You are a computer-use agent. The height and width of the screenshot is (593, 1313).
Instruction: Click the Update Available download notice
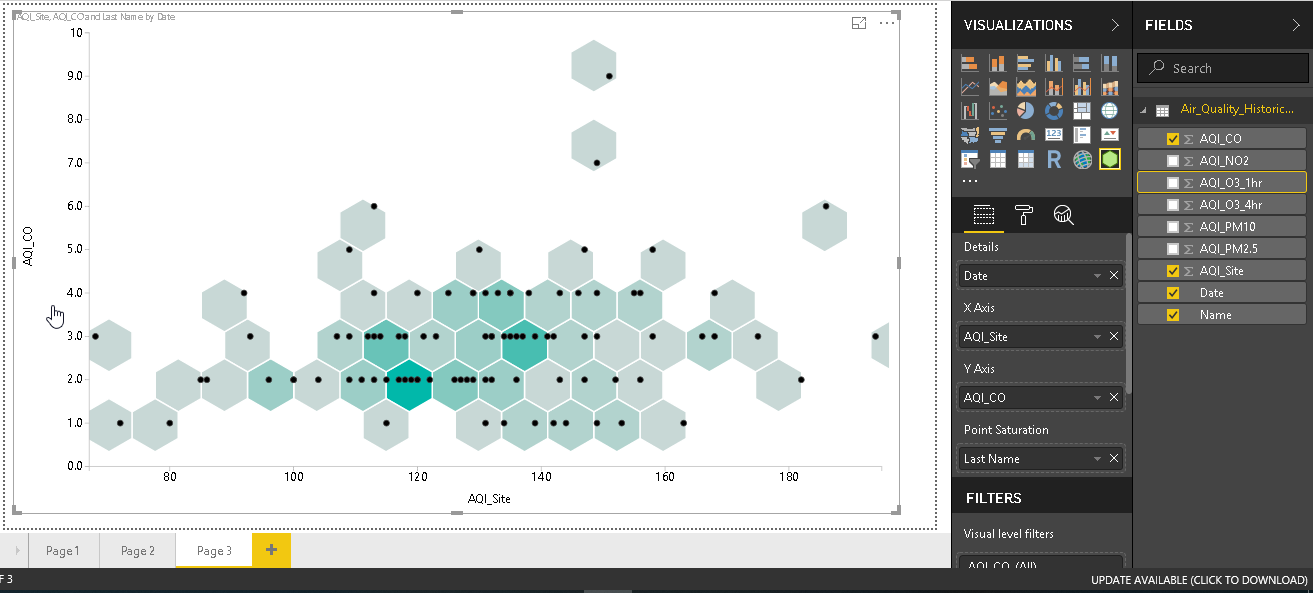[x=1199, y=580]
